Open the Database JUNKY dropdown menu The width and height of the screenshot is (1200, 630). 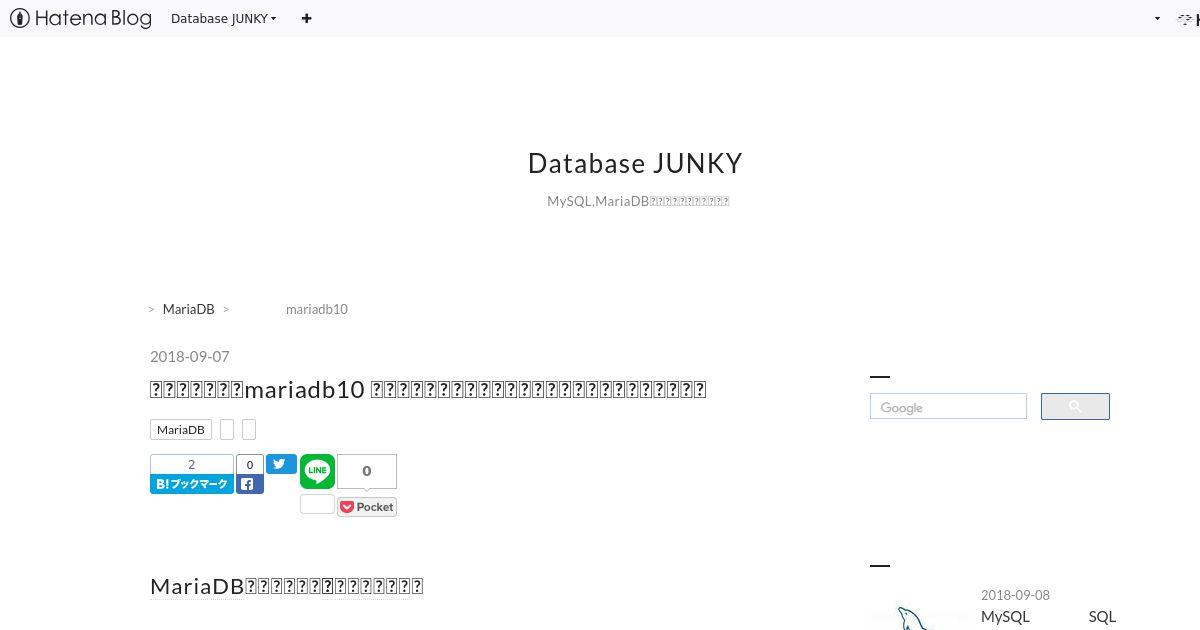pos(224,18)
